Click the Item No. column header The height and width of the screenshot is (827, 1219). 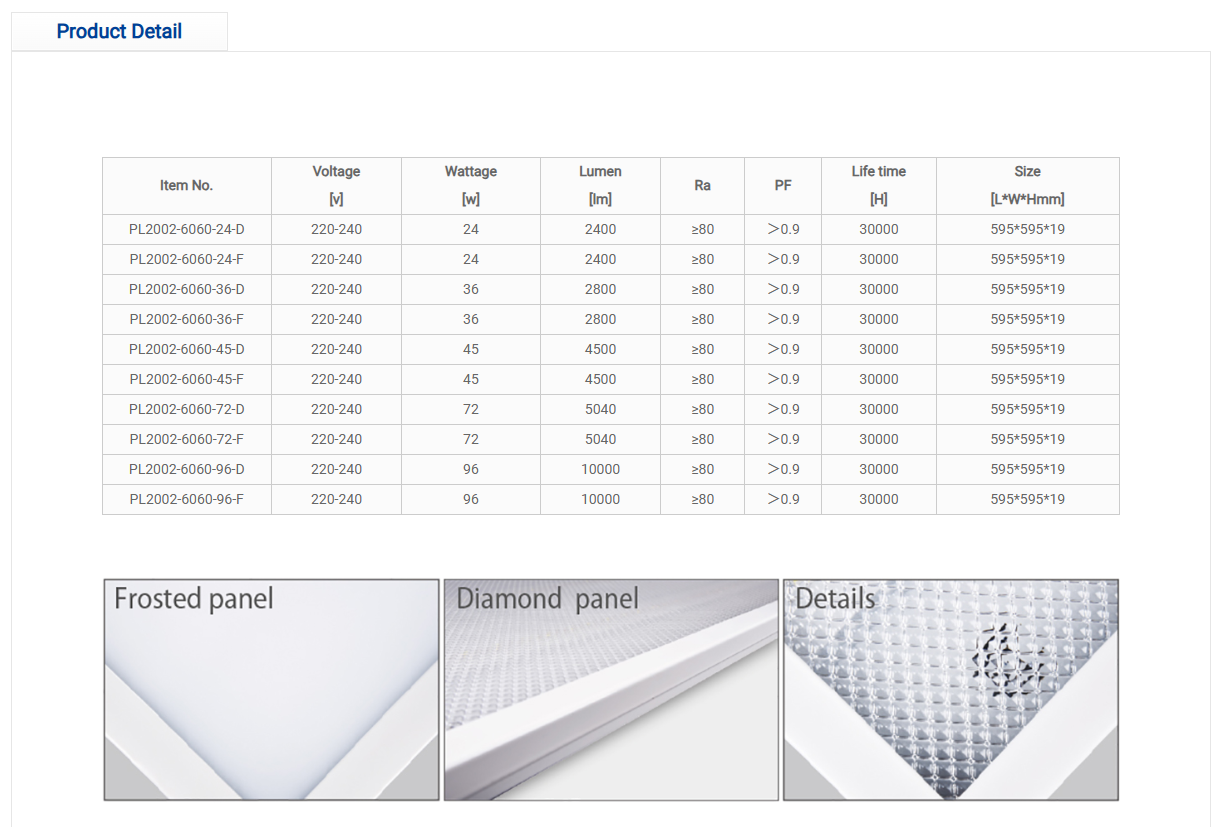[x=187, y=186]
